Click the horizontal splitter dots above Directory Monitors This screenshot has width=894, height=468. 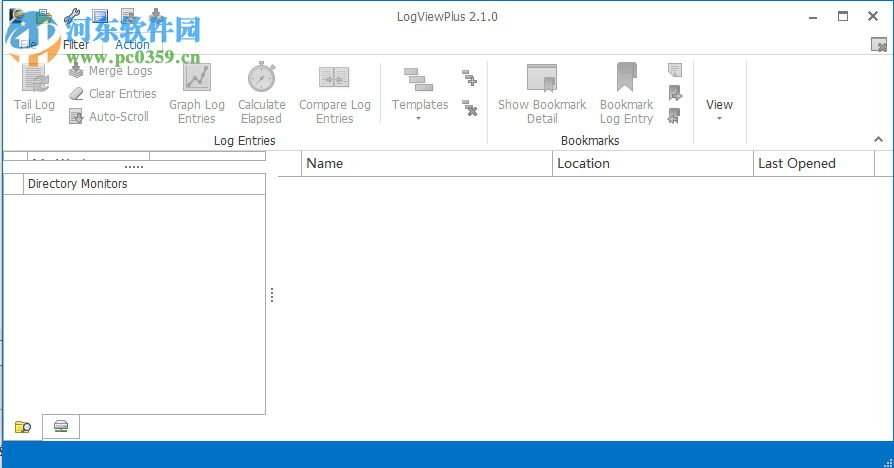pyautogui.click(x=134, y=167)
